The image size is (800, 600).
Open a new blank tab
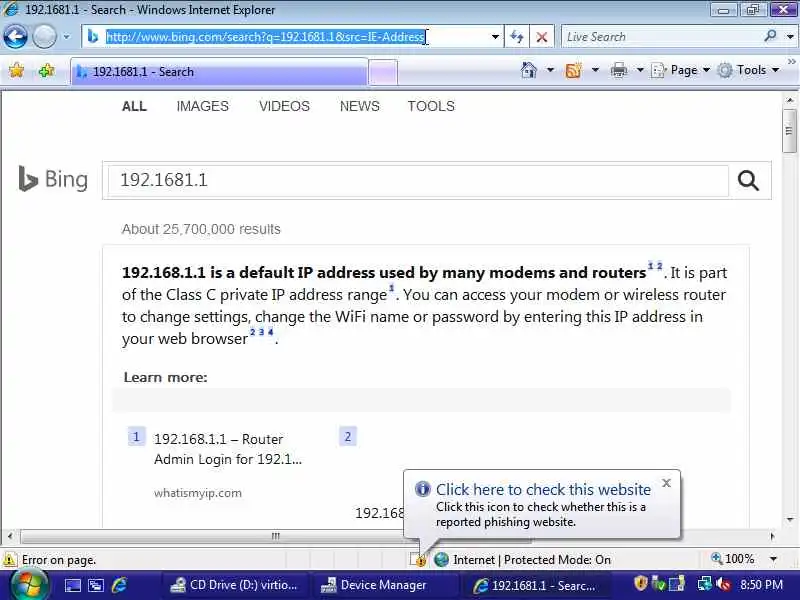pos(383,72)
